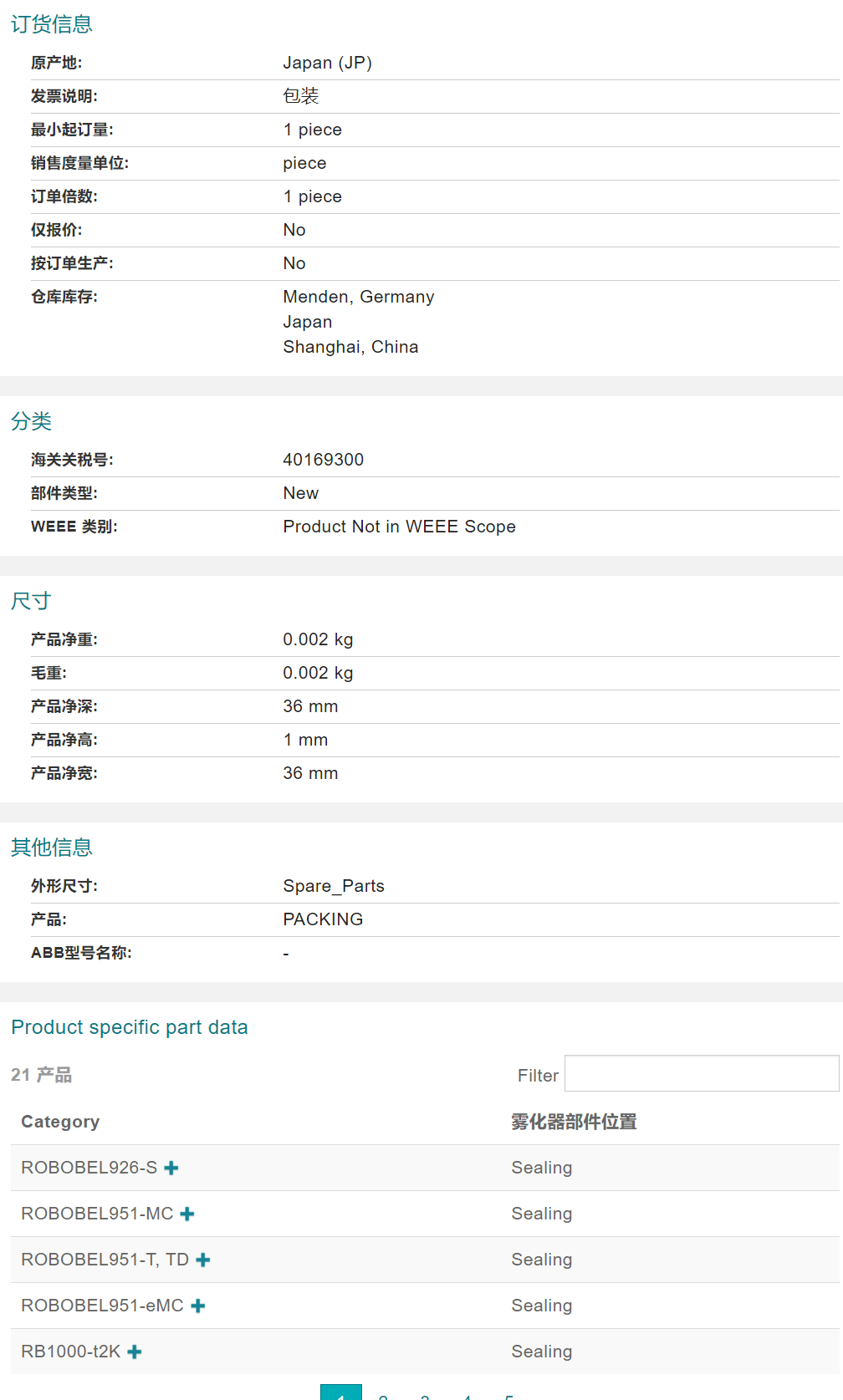Click the 雾化器部件位置 column header

coord(574,1122)
